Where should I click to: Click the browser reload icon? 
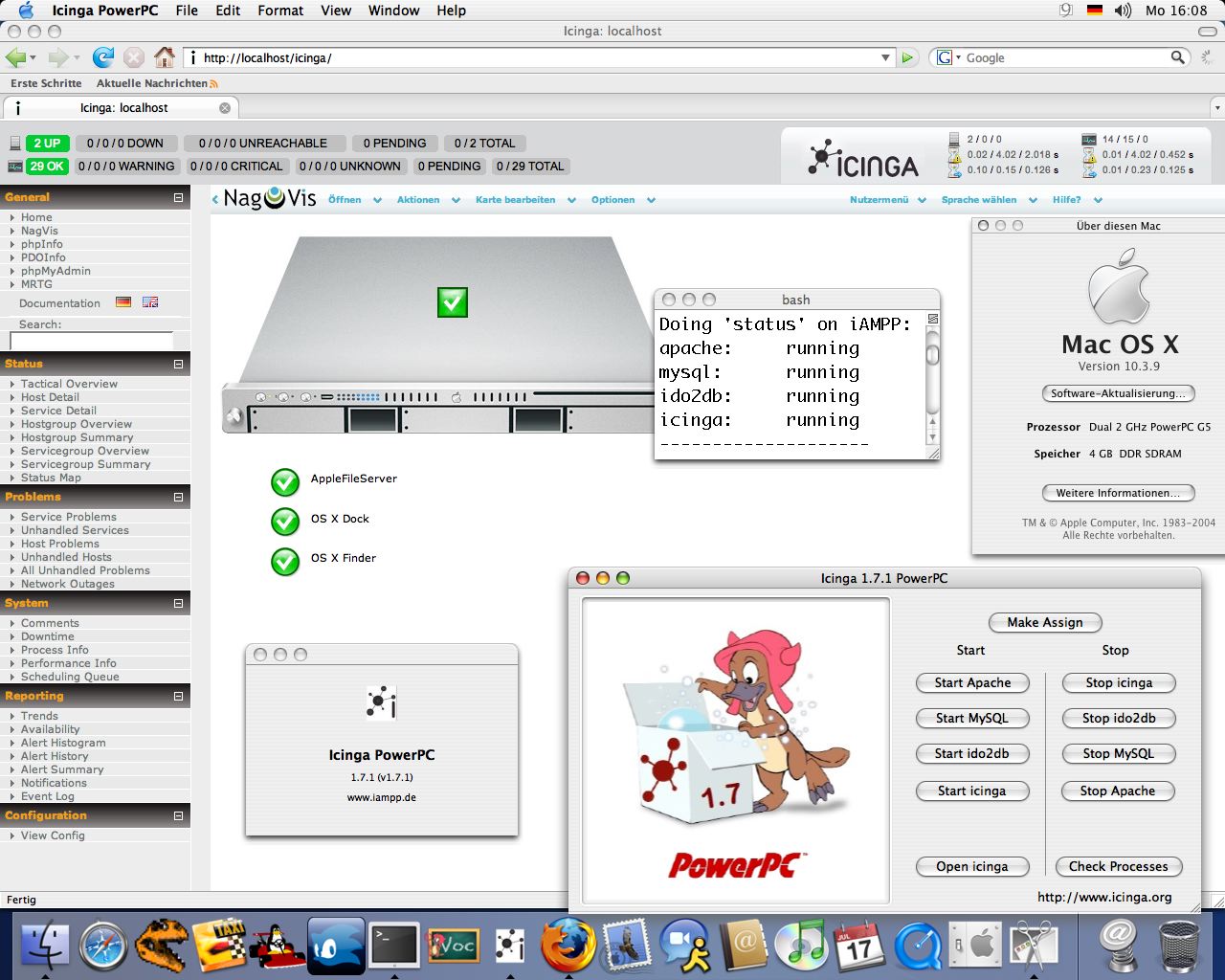pos(103,57)
